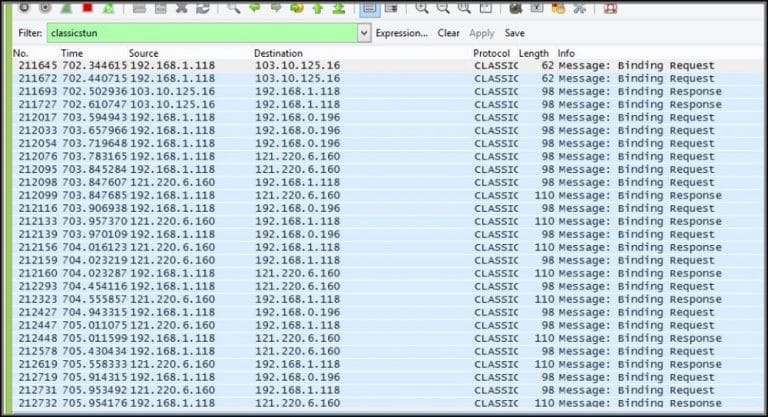768x417 pixels.
Task: Open the Expression... filter builder
Action: [x=401, y=33]
